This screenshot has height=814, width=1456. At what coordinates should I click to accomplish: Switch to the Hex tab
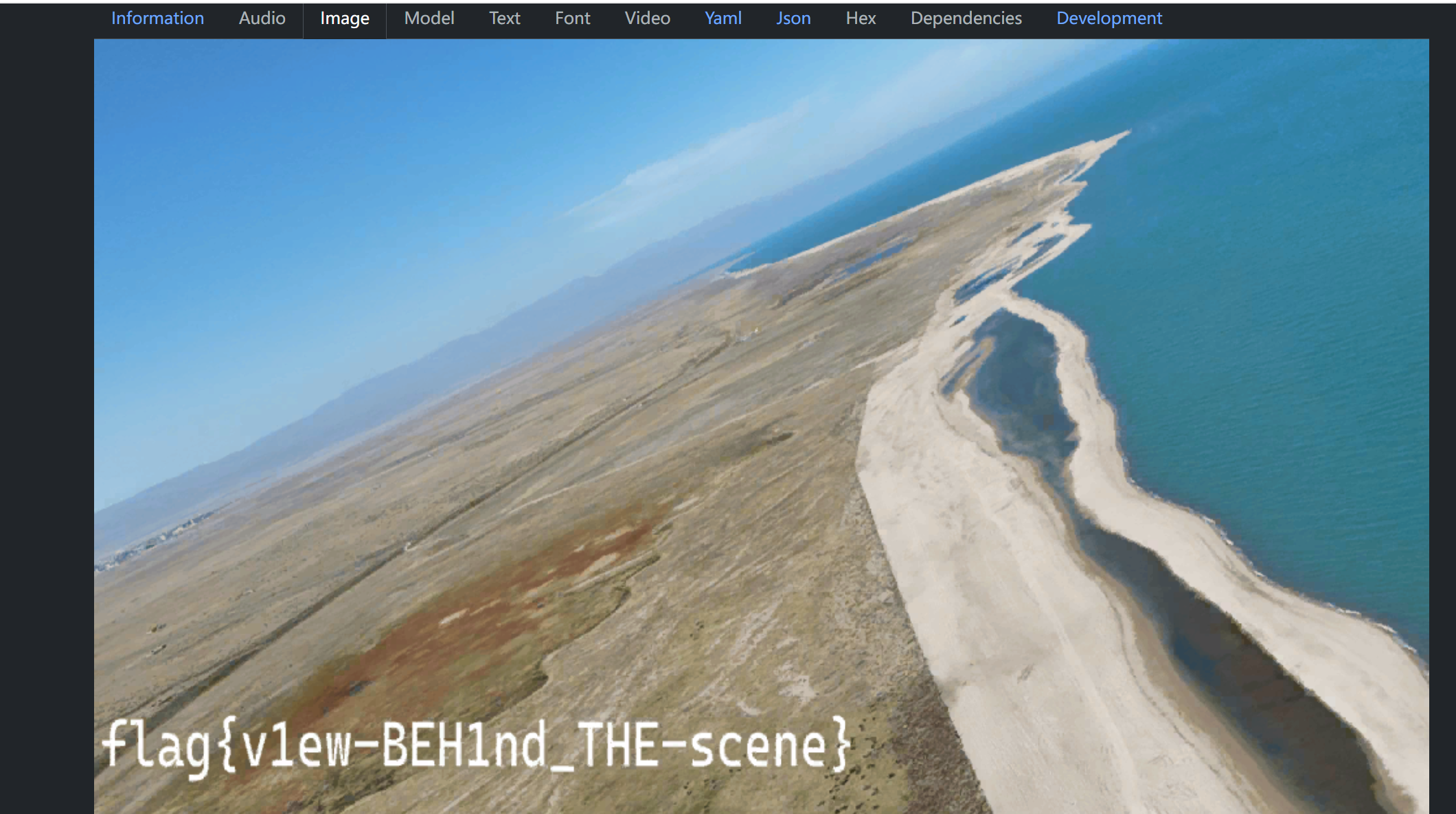(861, 19)
